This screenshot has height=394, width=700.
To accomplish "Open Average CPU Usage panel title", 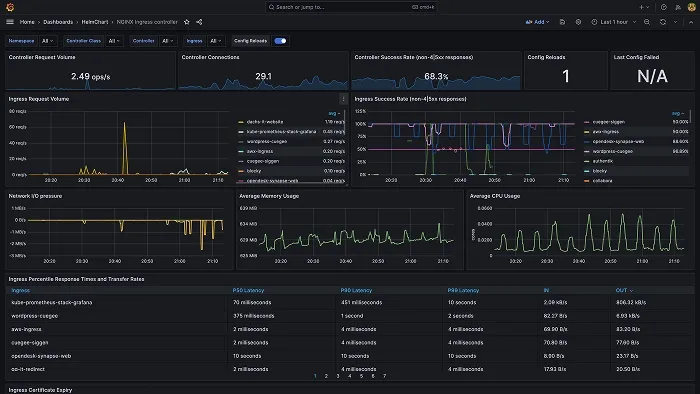I will (495, 196).
